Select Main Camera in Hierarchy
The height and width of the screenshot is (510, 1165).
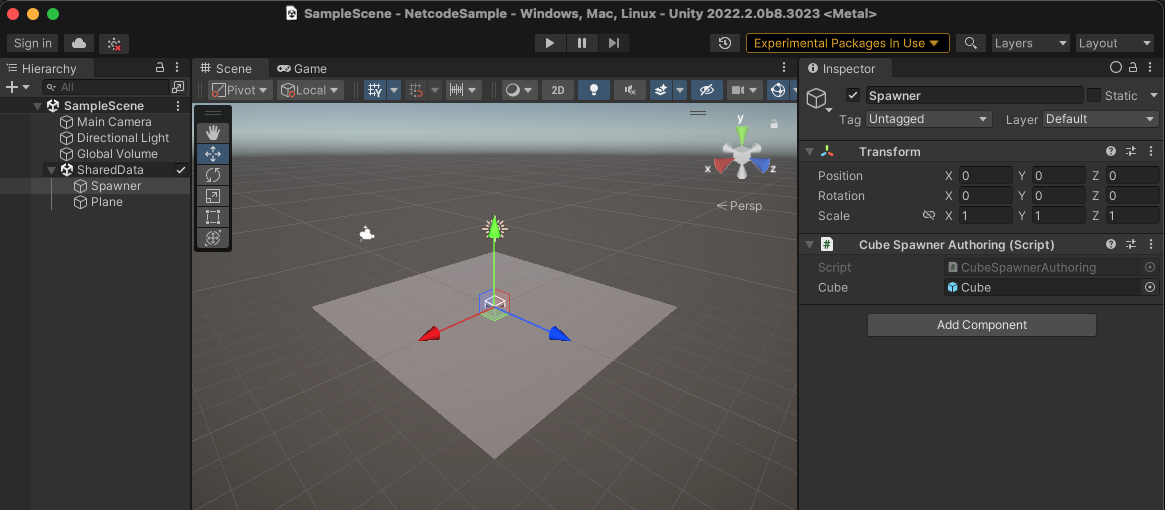coord(114,122)
